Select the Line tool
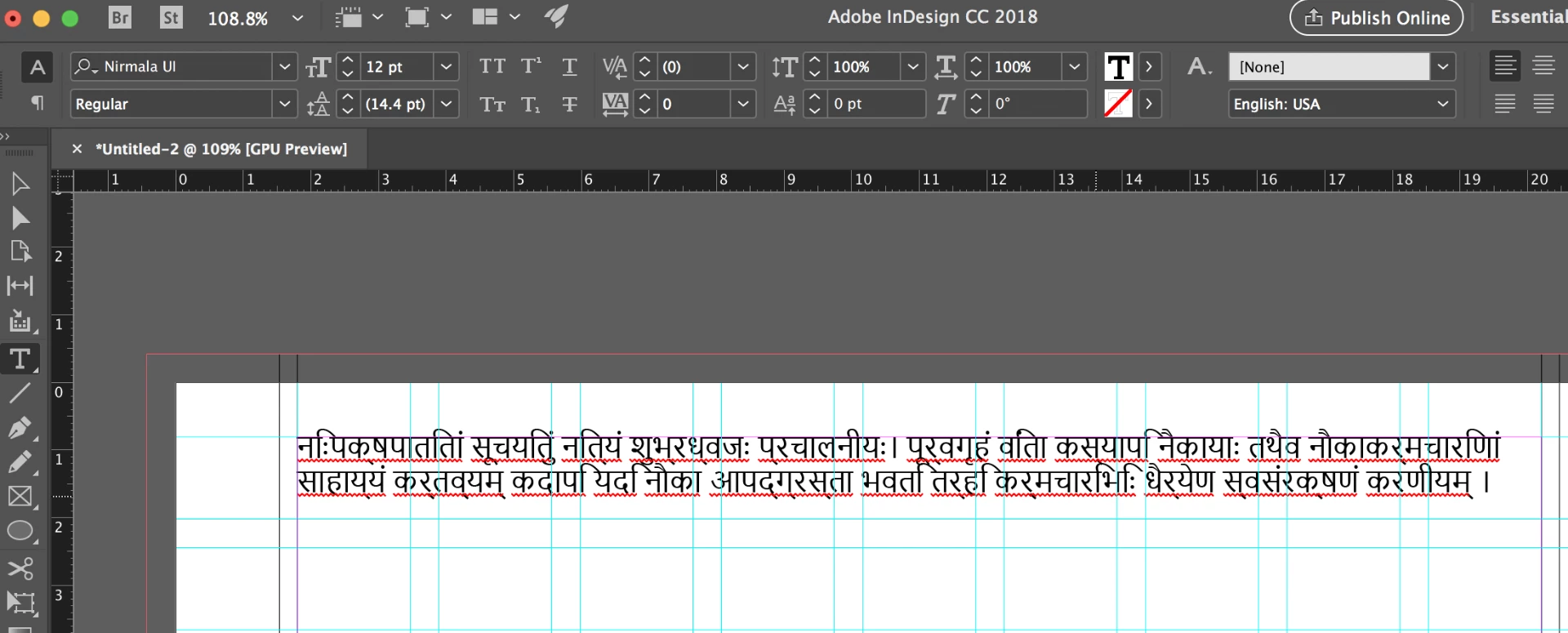The height and width of the screenshot is (633, 1568). (20, 393)
